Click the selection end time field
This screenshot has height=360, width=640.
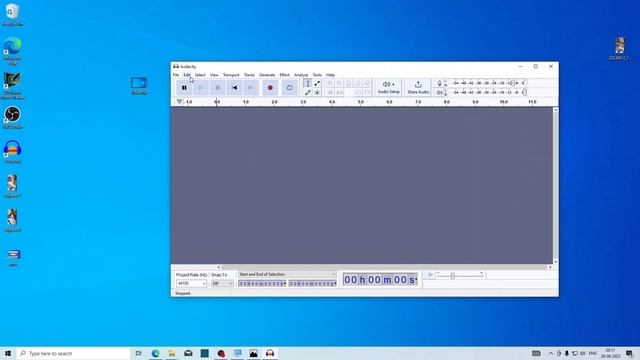pyautogui.click(x=313, y=283)
